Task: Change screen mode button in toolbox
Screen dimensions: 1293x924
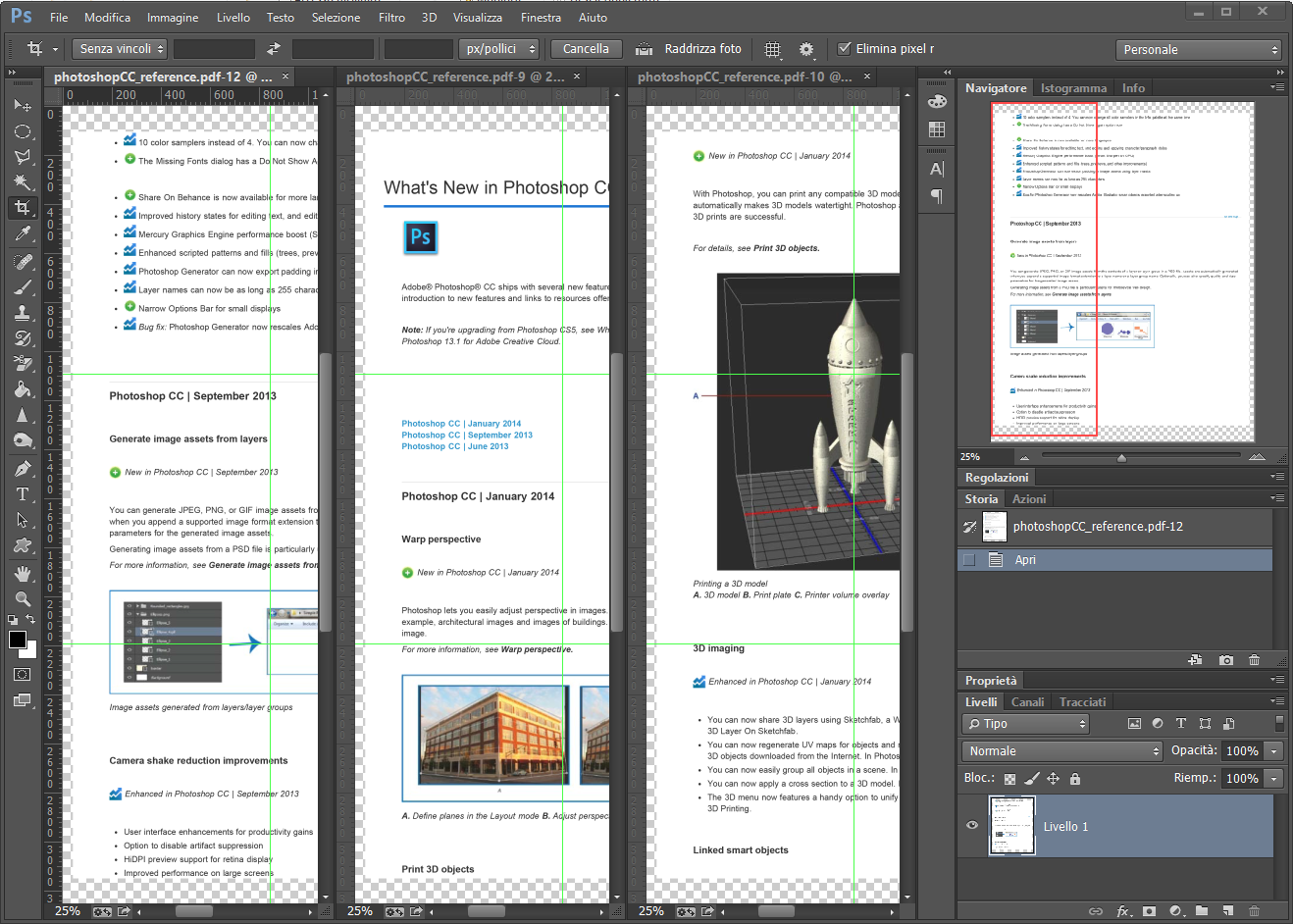Action: (x=23, y=700)
